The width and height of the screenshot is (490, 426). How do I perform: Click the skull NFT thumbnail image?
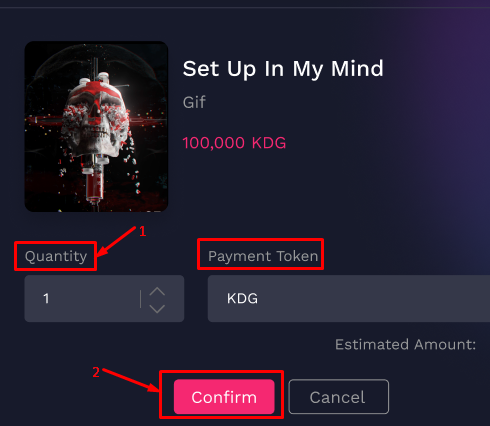(x=96, y=126)
